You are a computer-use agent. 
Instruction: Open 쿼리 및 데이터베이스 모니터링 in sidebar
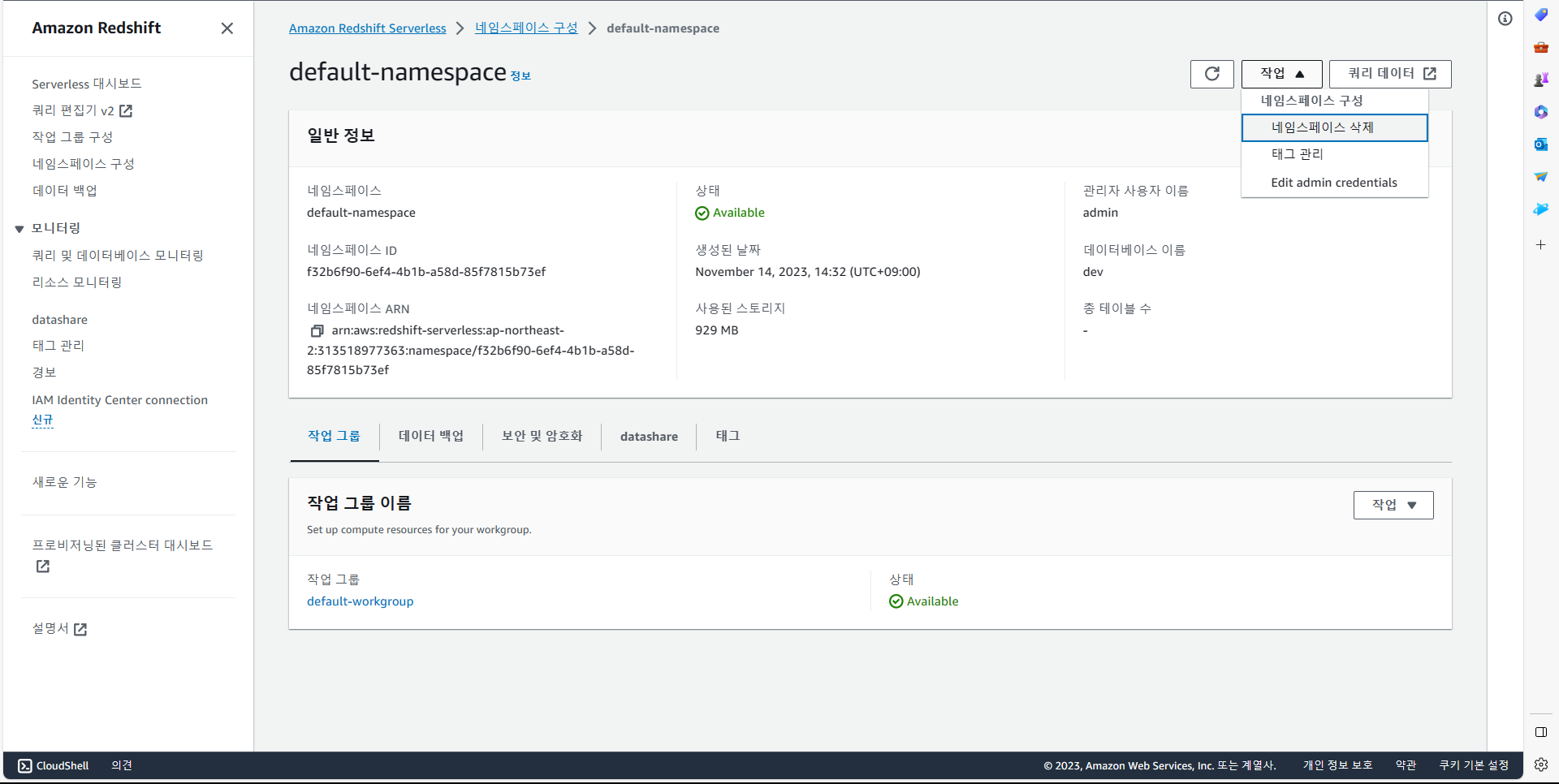point(118,256)
